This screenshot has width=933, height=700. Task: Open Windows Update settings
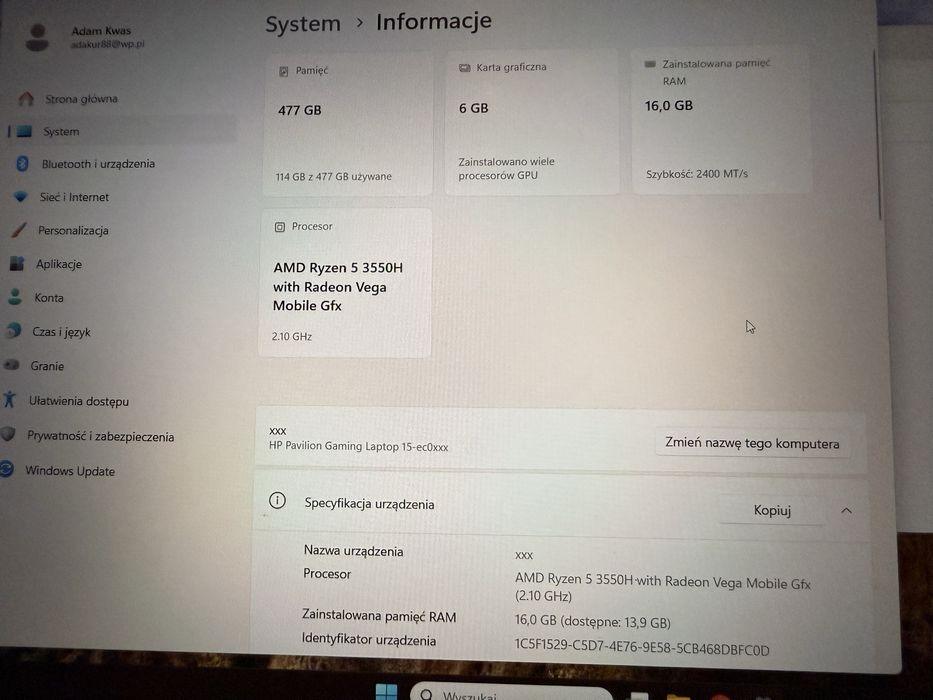70,471
